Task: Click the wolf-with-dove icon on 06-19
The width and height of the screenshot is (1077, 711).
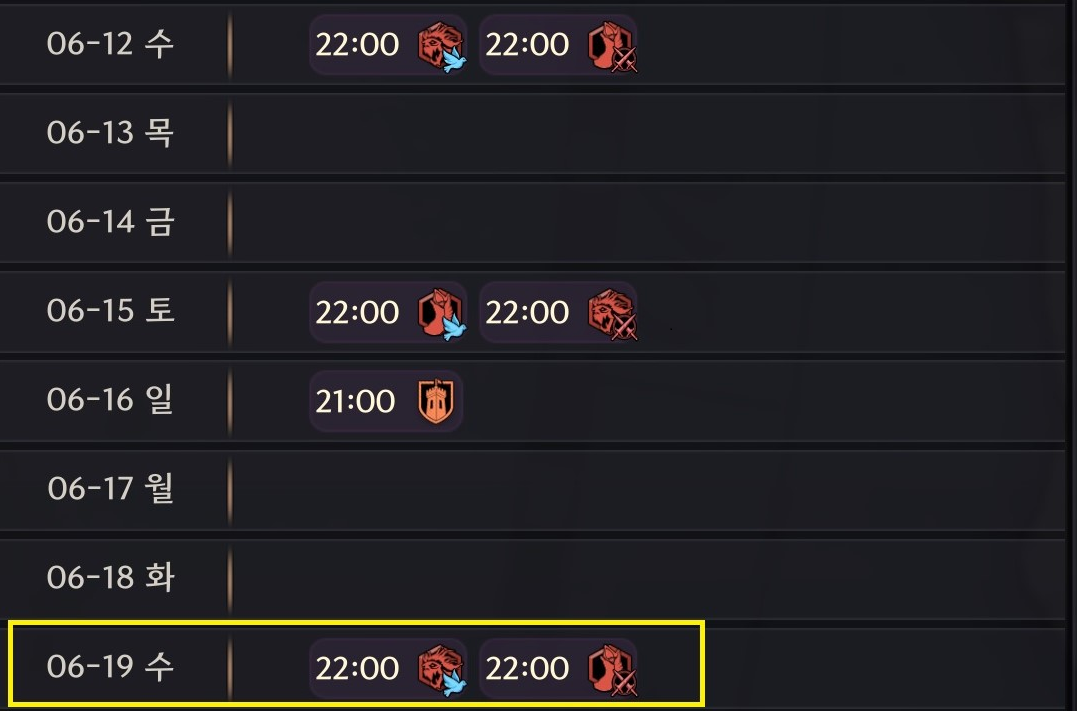Action: 442,669
